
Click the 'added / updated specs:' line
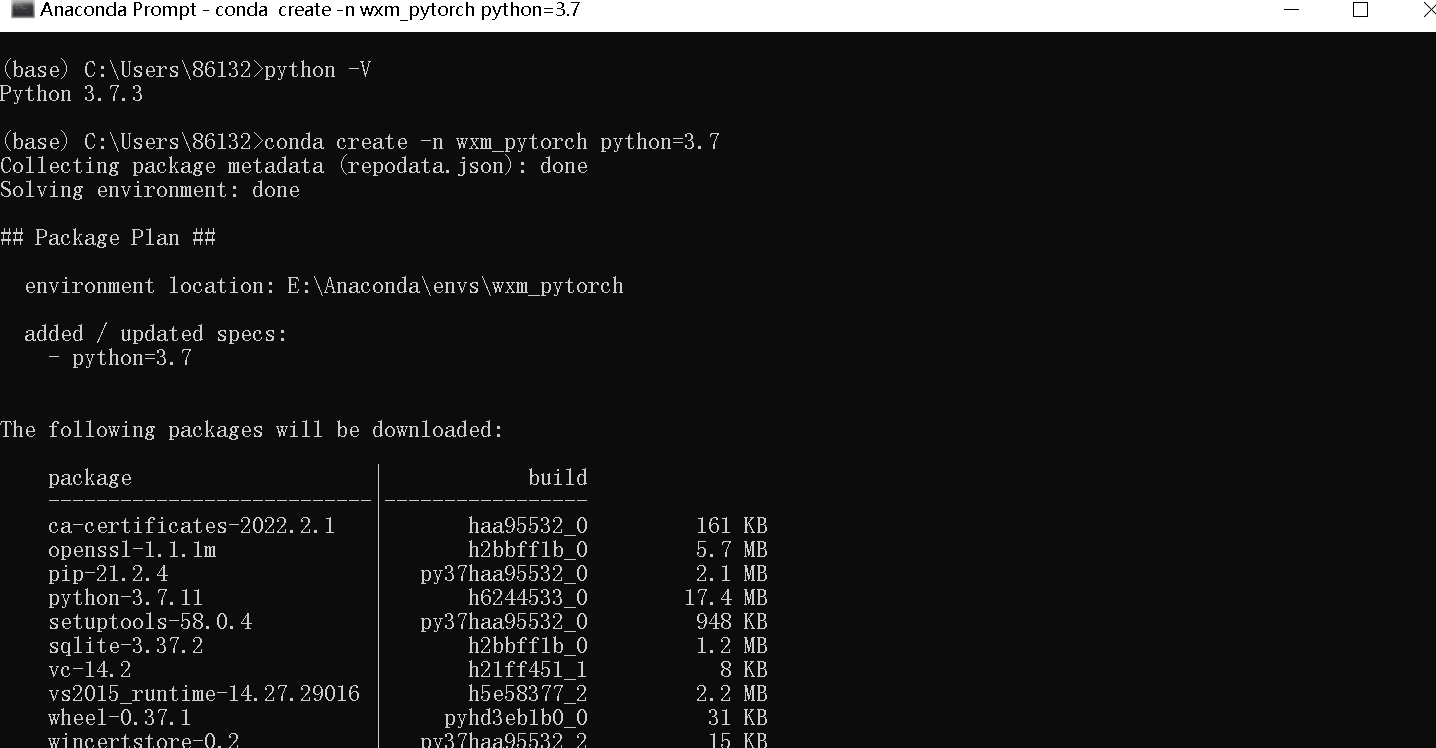tap(156, 334)
